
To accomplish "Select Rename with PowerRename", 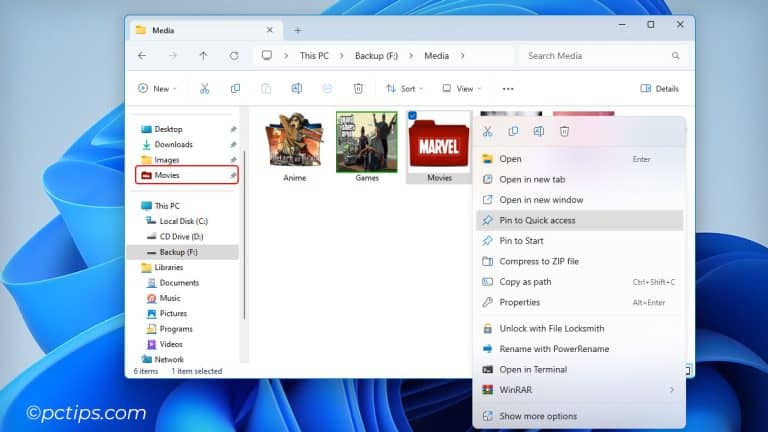I will 579,349.
